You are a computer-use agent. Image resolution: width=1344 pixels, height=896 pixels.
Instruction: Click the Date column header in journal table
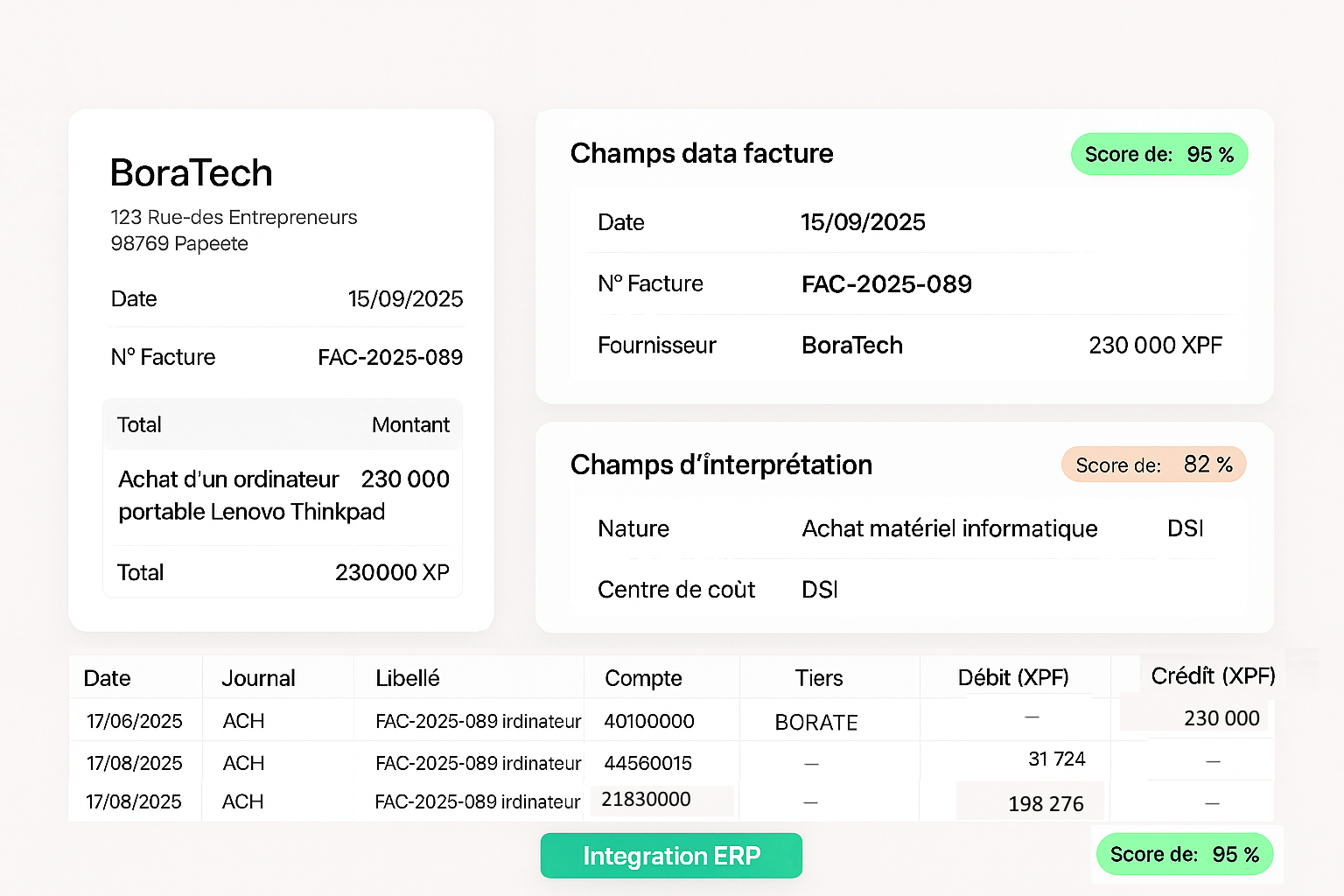click(107, 678)
